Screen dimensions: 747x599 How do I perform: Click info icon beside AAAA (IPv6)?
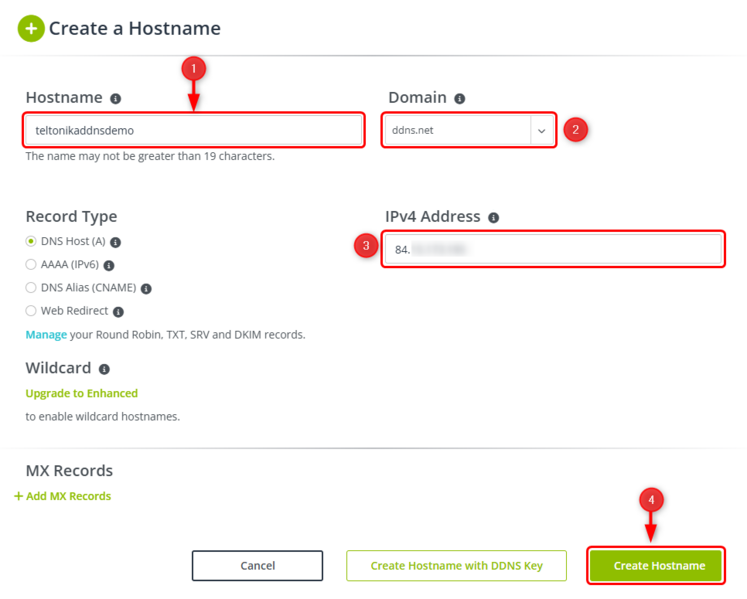pyautogui.click(x=109, y=266)
